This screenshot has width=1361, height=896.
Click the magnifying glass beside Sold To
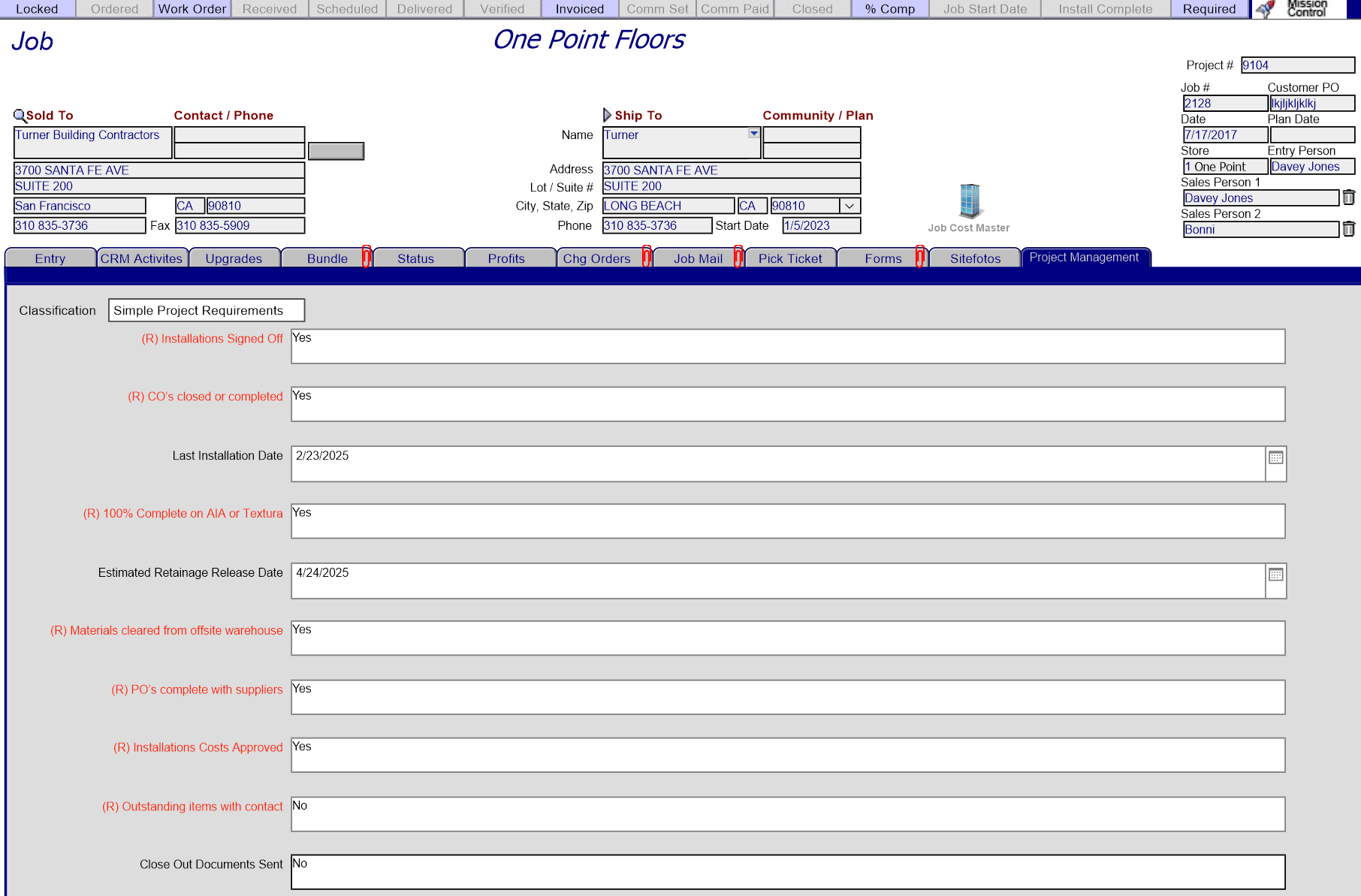pos(19,114)
